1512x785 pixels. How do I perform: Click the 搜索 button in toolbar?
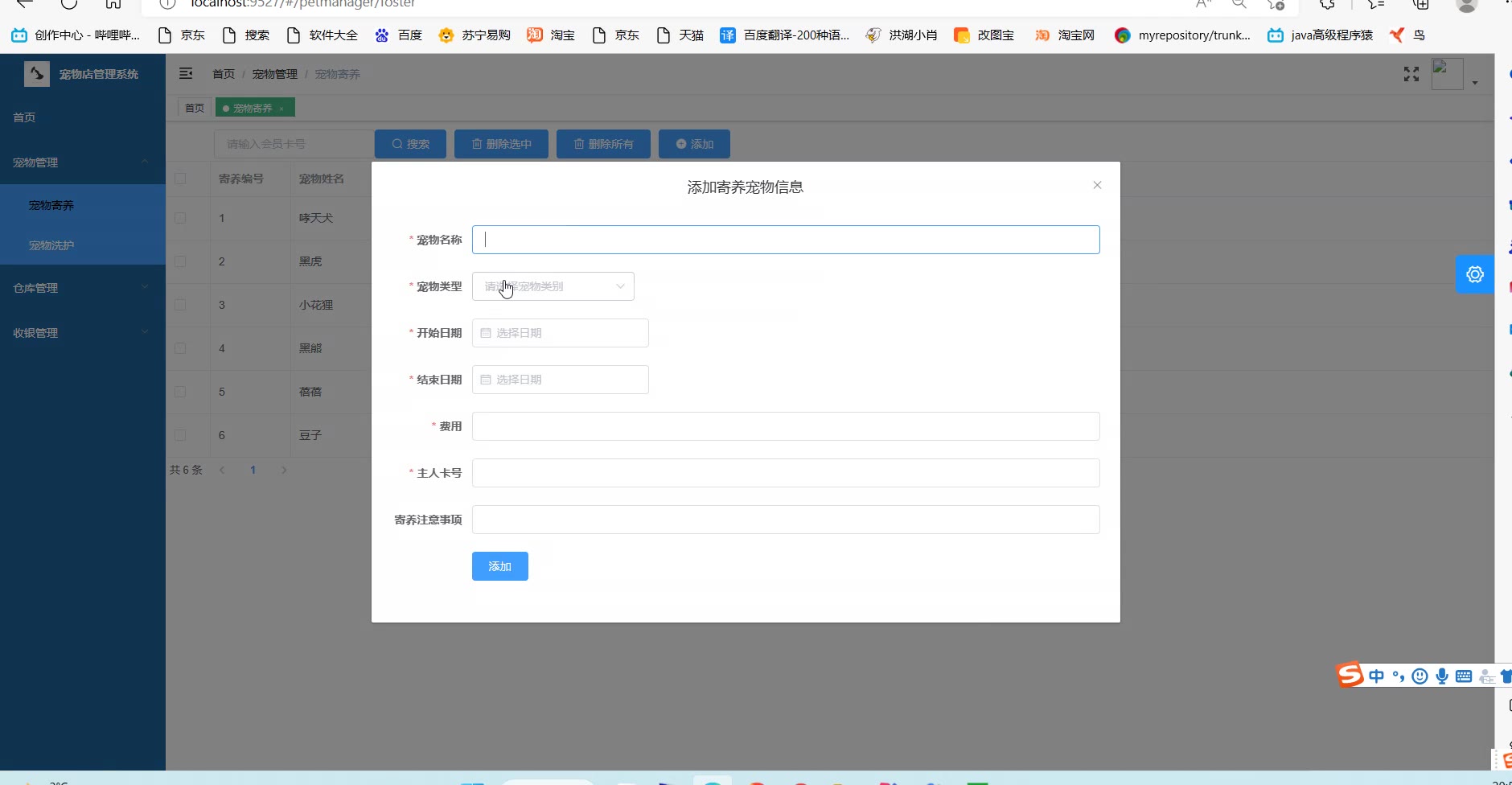pos(410,144)
